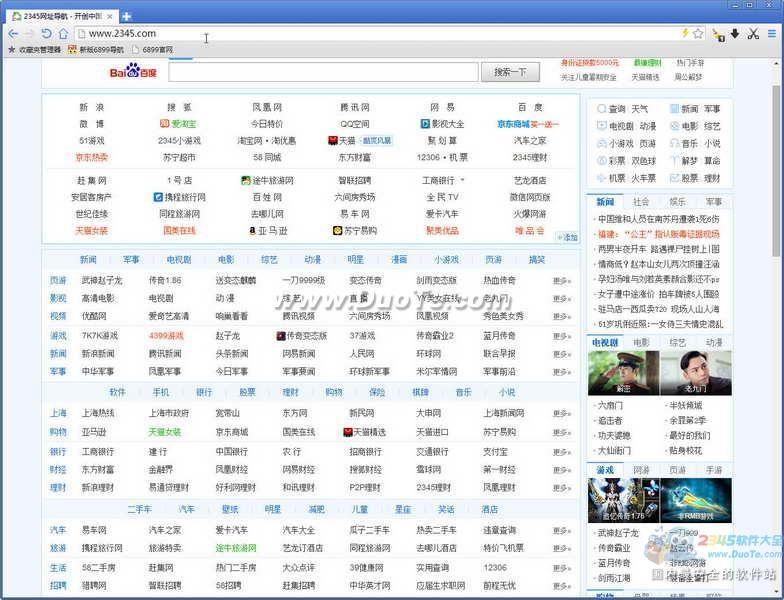Open the 老九门 drama thumbnail
Image resolution: width=784 pixels, height=600 pixels.
click(x=696, y=372)
